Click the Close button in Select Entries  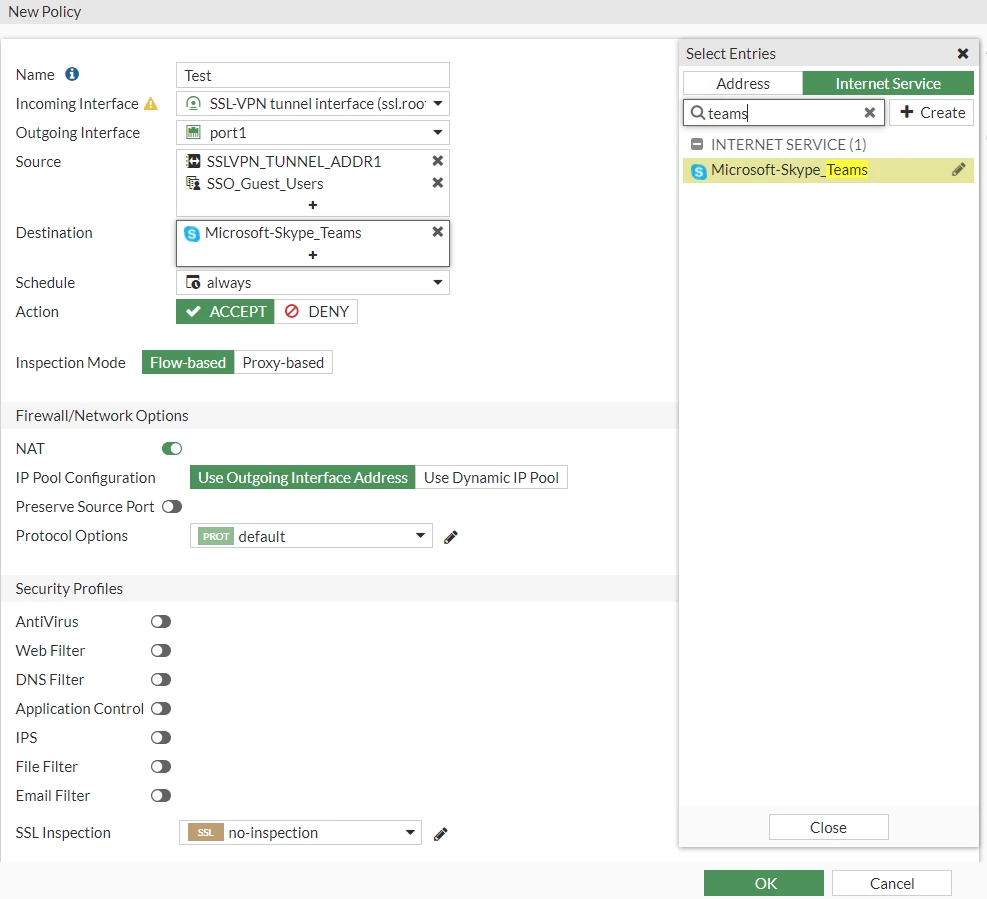(x=828, y=828)
